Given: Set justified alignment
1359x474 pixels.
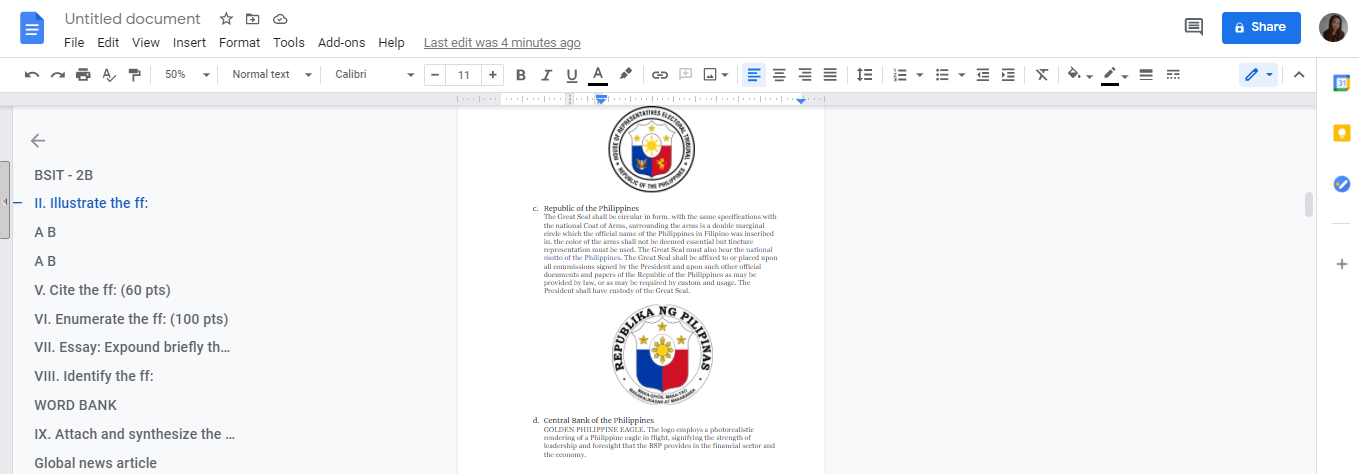Looking at the screenshot, I should tap(830, 75).
